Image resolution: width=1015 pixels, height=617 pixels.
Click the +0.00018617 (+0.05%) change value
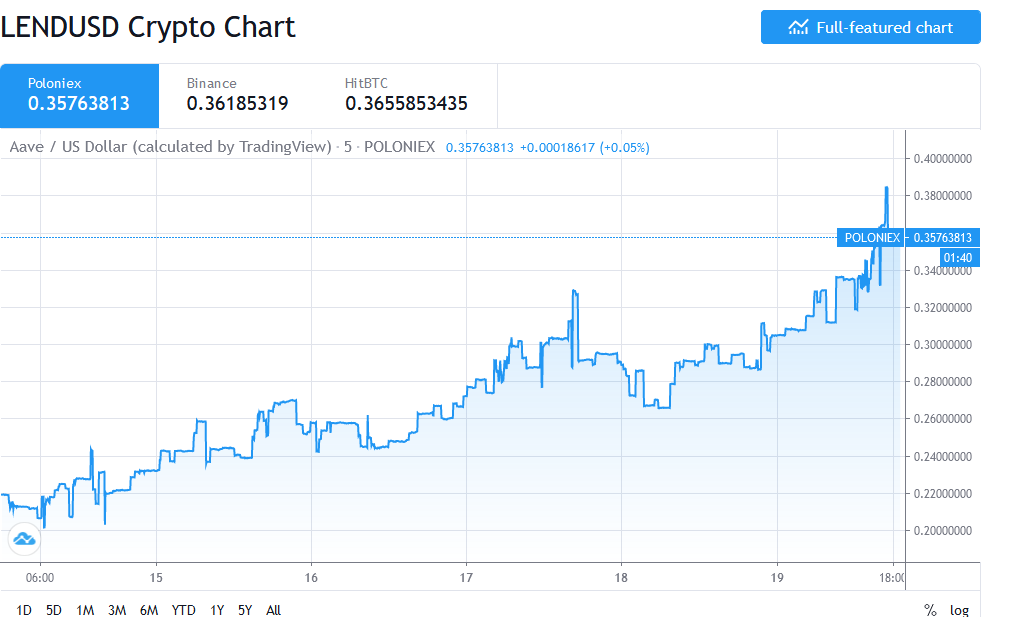coord(585,148)
